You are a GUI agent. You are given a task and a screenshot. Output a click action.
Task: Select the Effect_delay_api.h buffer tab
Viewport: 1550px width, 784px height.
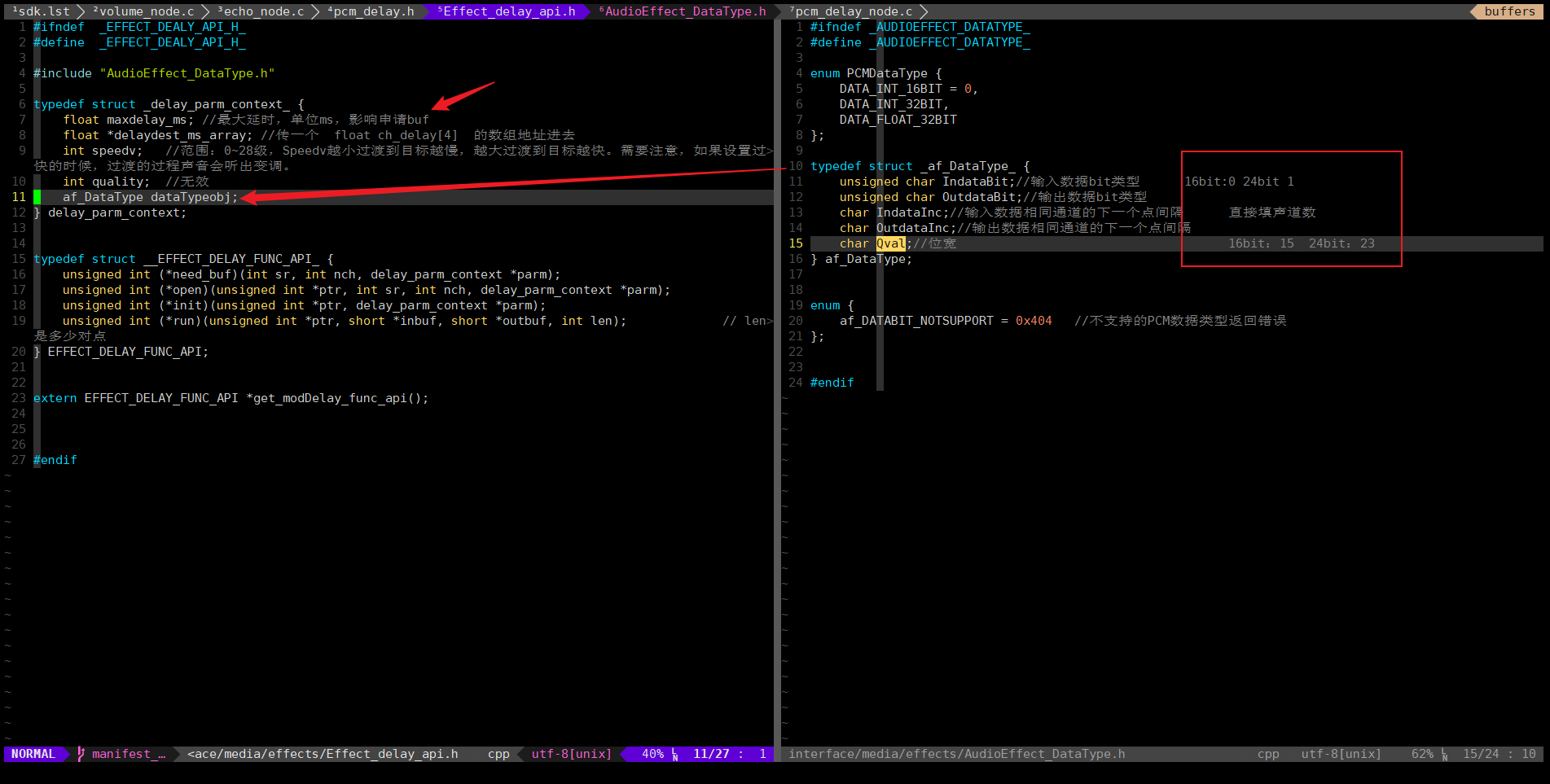pyautogui.click(x=506, y=11)
